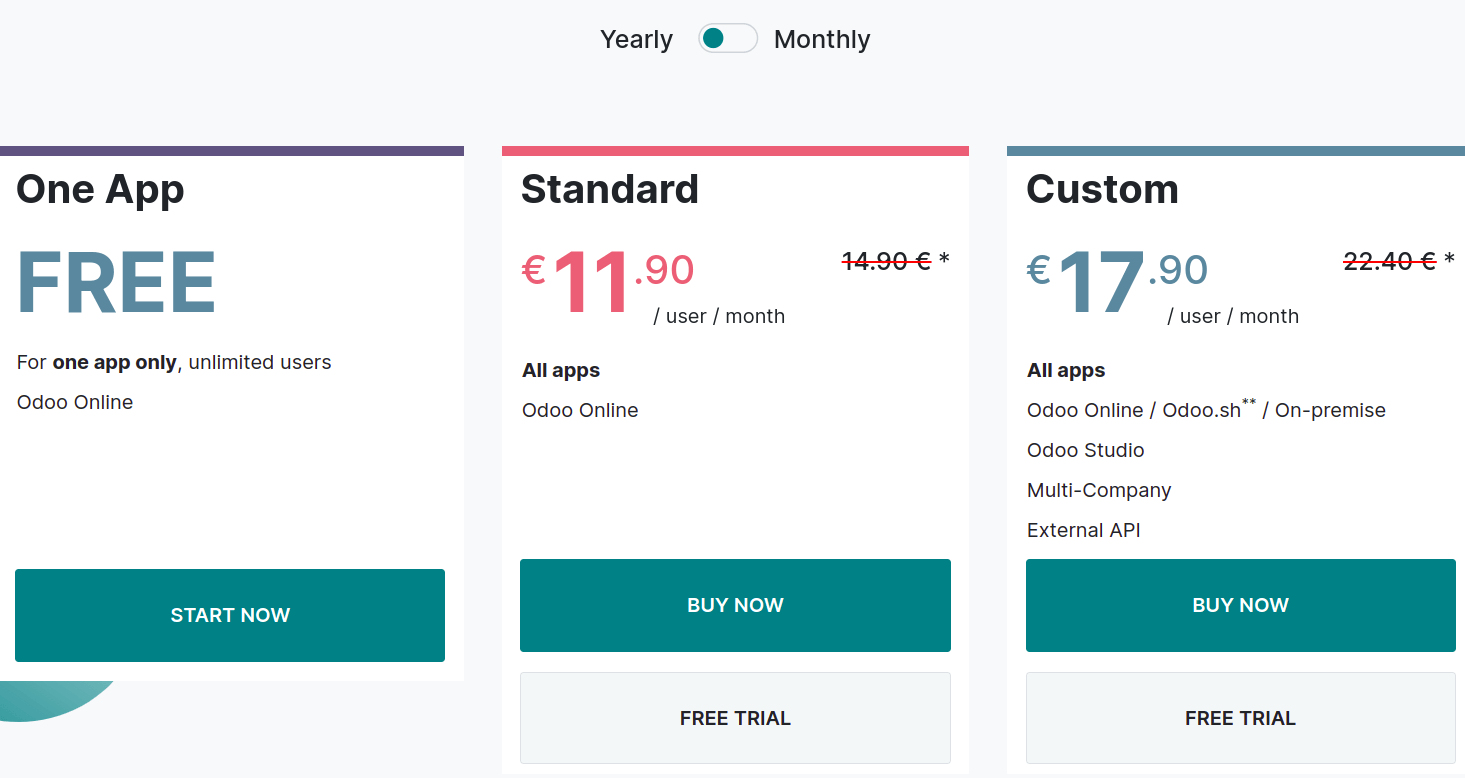Click the FREE price text
Screen dimensions: 1465x778
pos(116,283)
